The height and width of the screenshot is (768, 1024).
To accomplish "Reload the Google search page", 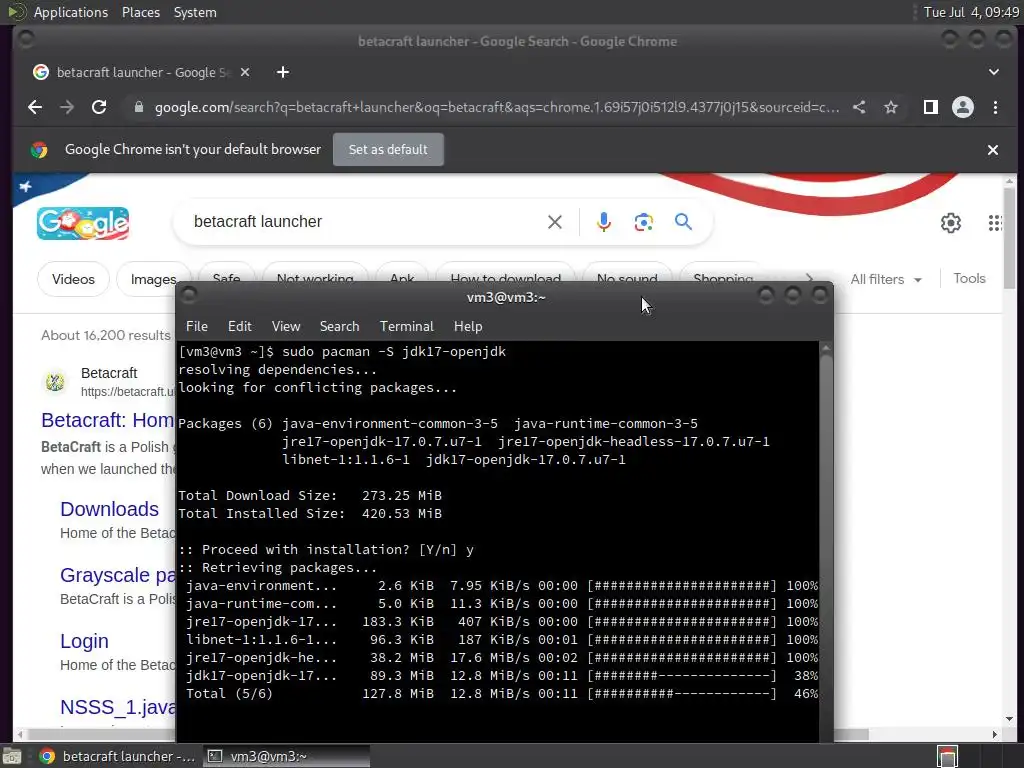I will coord(99,107).
